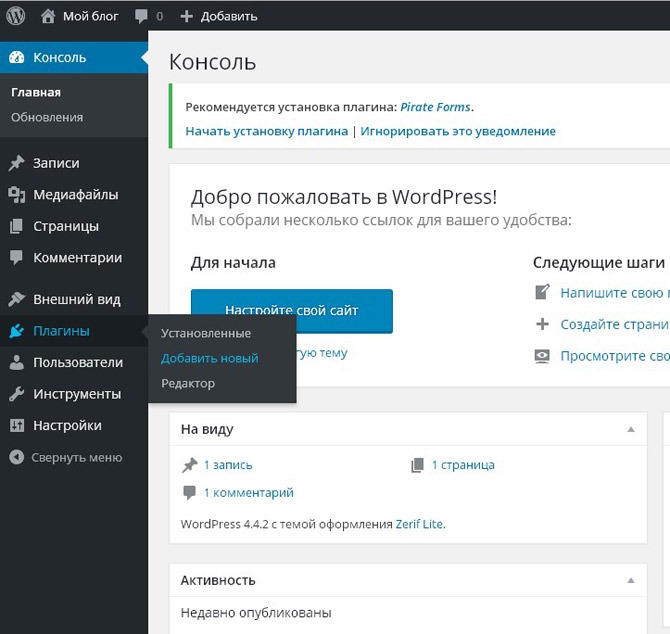Open the Добавить menu in admin bar
670x634 pixels.
click(x=229, y=16)
